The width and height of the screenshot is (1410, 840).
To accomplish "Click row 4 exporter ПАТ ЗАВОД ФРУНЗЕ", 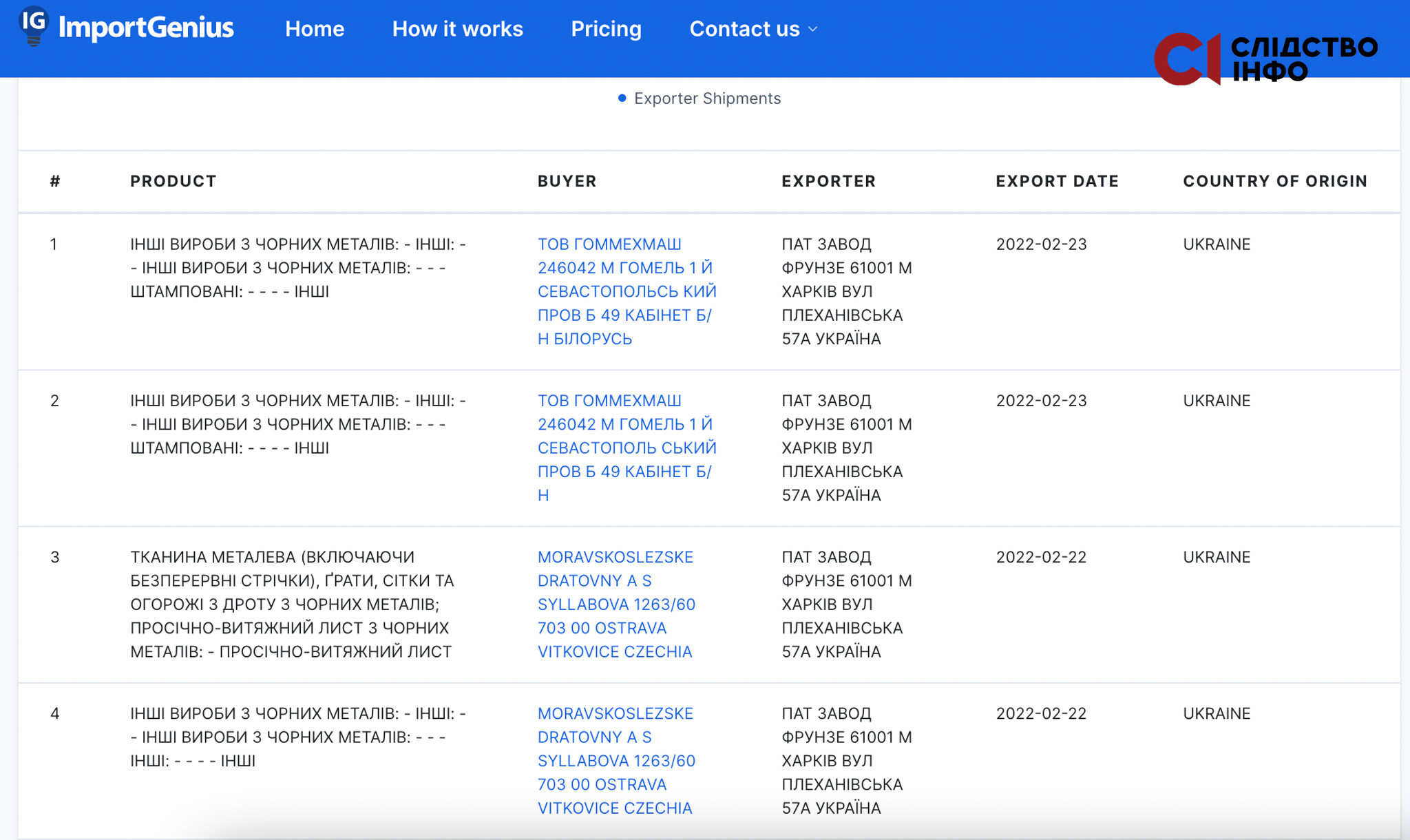I will [847, 760].
